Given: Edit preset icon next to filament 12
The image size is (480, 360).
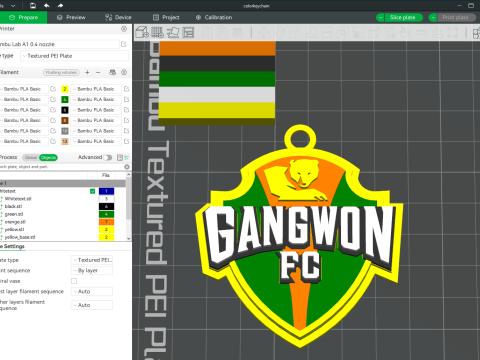Looking at the screenshot, I should tap(126, 141).
